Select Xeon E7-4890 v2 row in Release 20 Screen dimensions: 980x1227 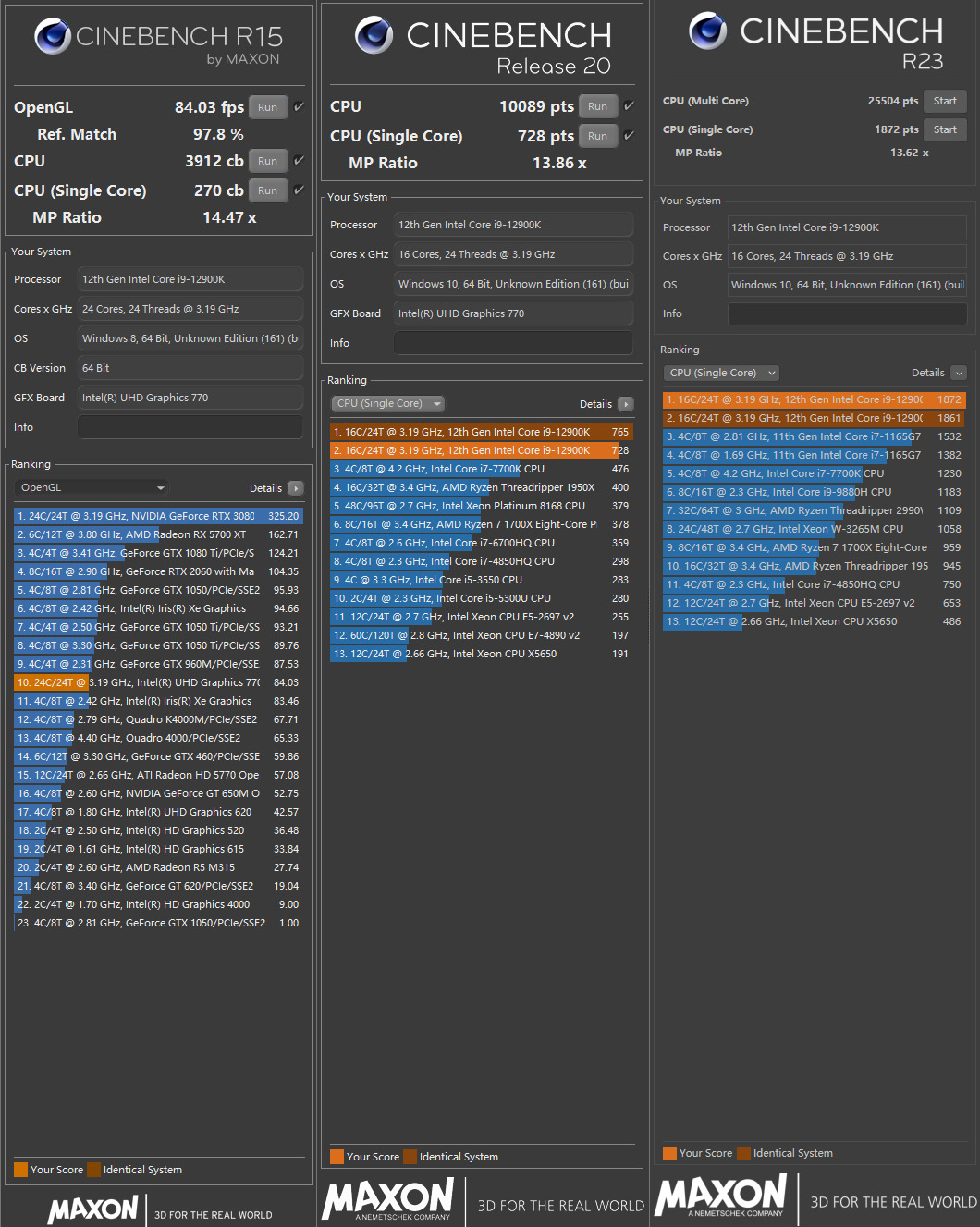point(482,635)
